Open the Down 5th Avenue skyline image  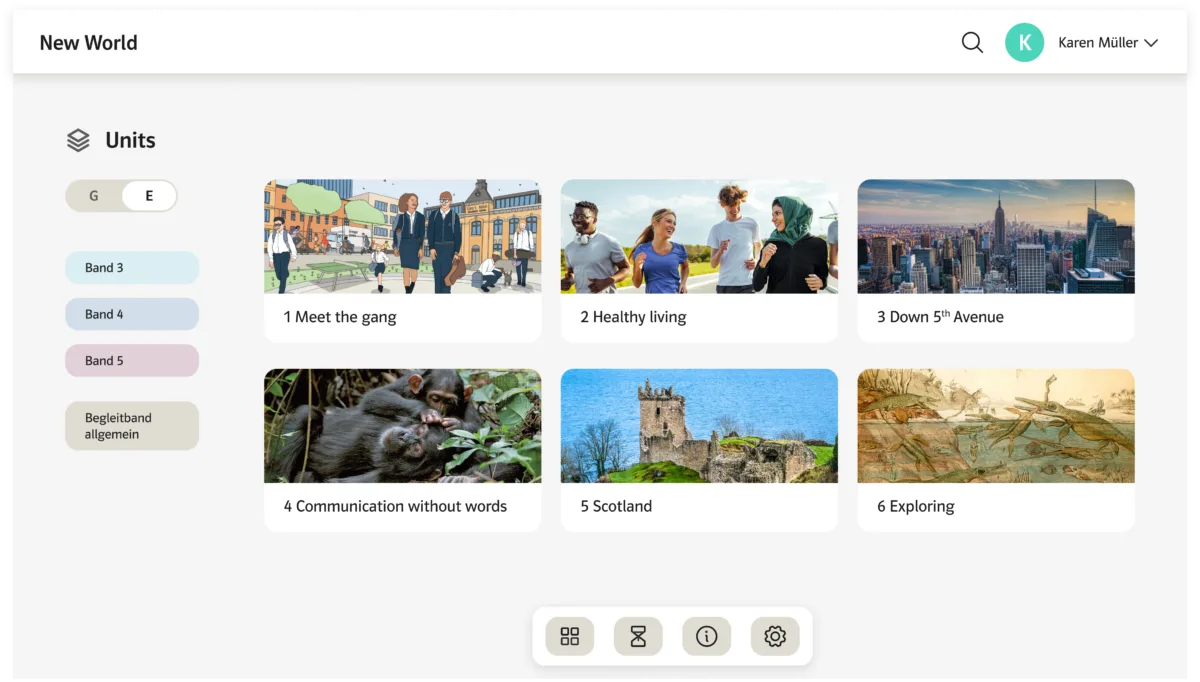tap(996, 236)
